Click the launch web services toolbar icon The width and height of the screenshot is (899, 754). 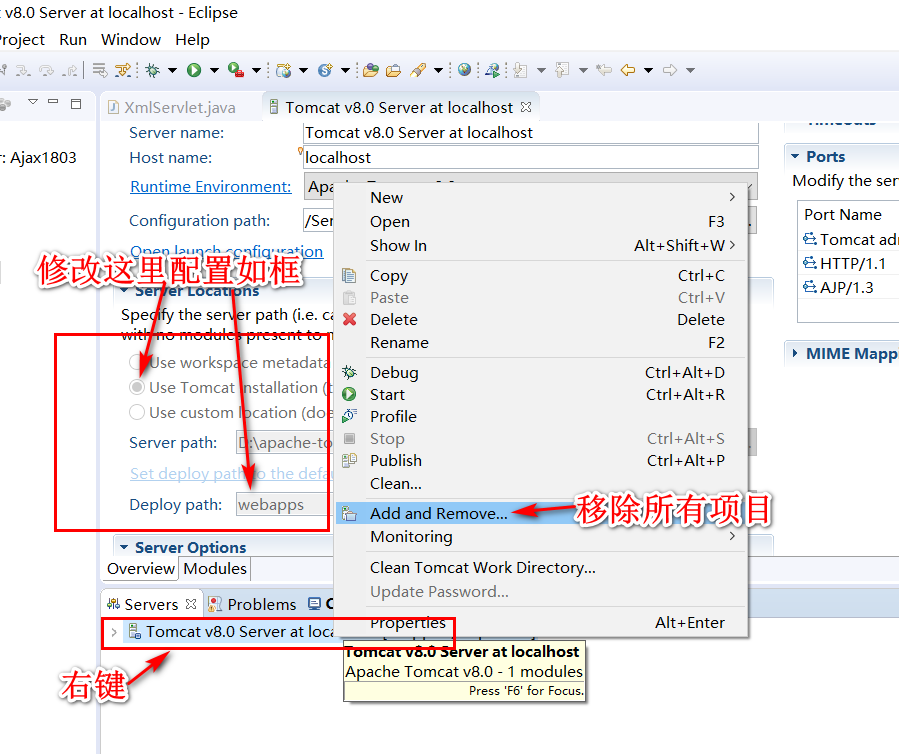[493, 71]
